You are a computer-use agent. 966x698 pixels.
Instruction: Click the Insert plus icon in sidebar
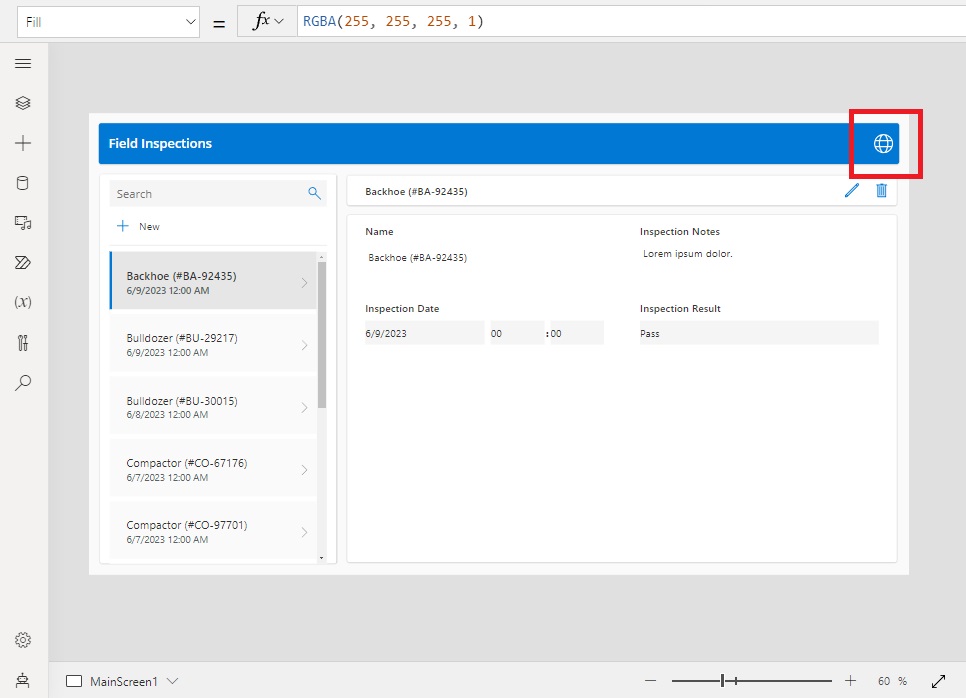click(x=23, y=143)
